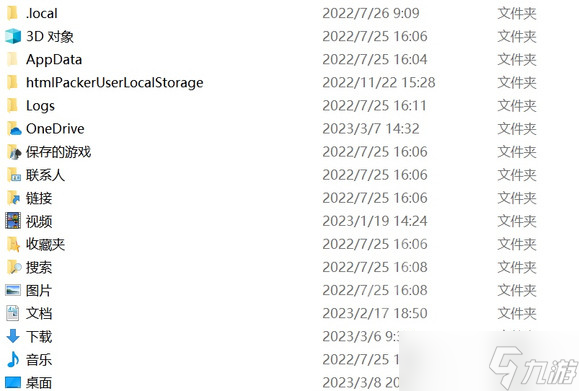Click the Logs folder name

(x=40, y=106)
